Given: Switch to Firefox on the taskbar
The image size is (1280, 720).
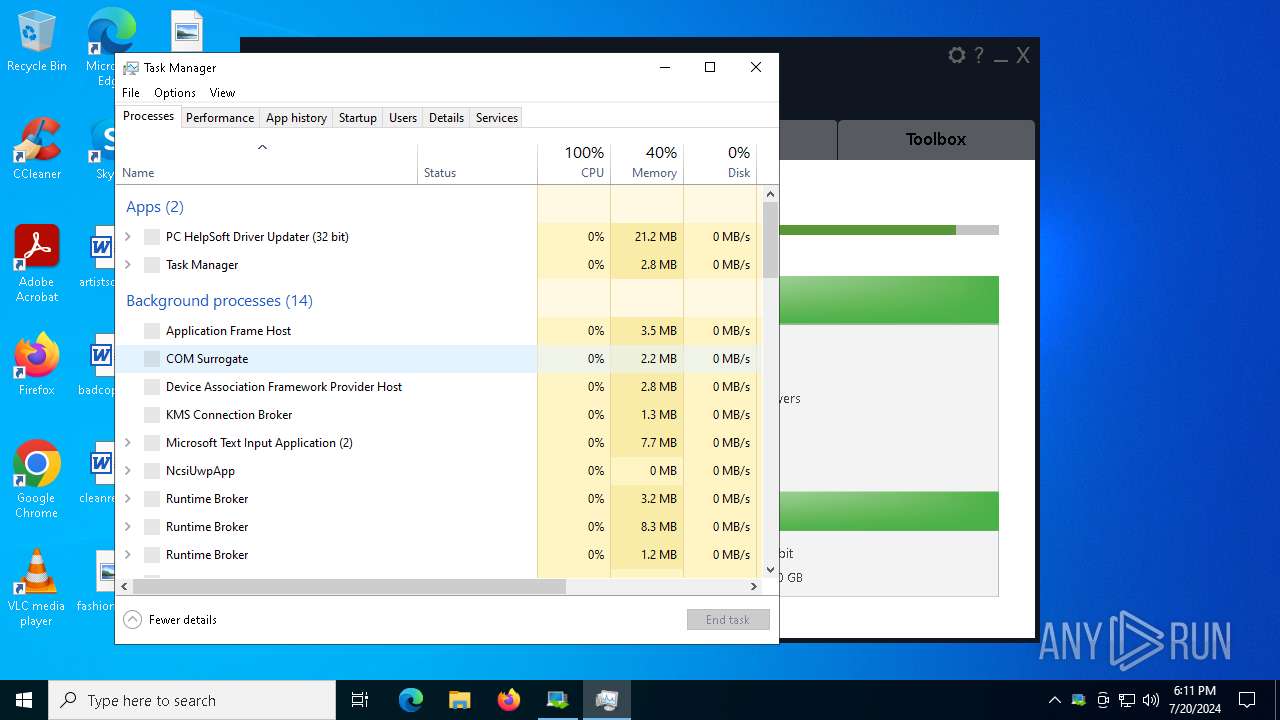Looking at the screenshot, I should click(x=509, y=700).
